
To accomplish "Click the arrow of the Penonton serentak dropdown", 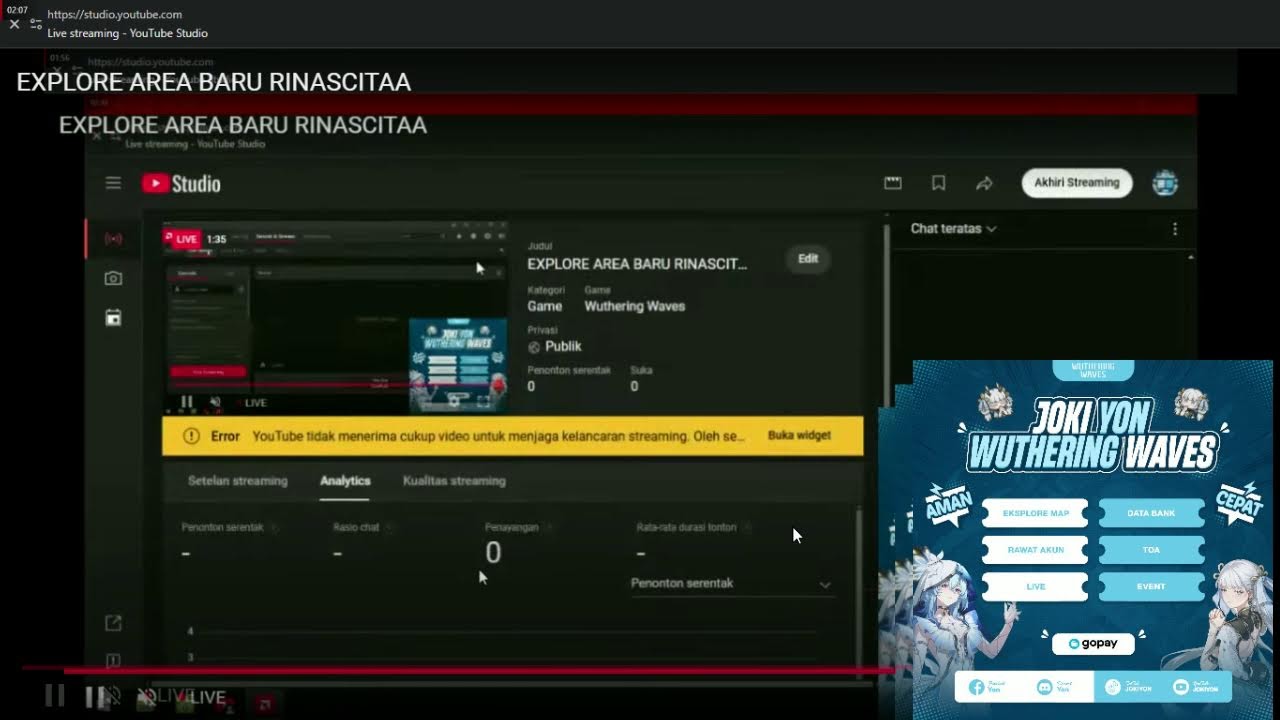I will point(825,584).
